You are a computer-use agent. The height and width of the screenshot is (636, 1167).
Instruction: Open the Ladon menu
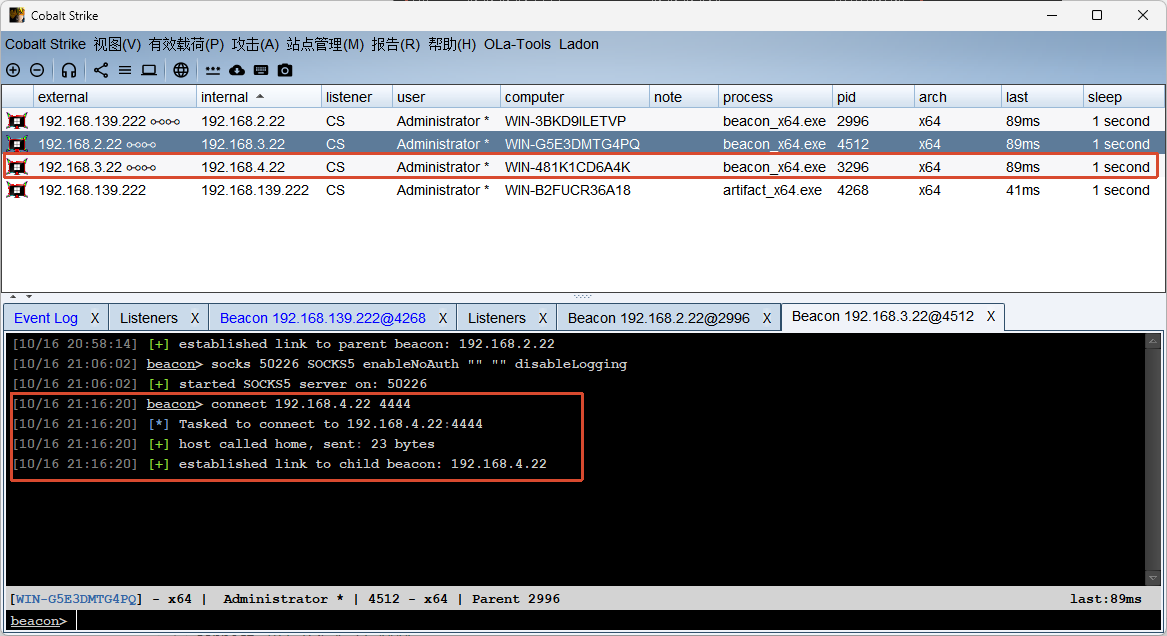click(579, 45)
